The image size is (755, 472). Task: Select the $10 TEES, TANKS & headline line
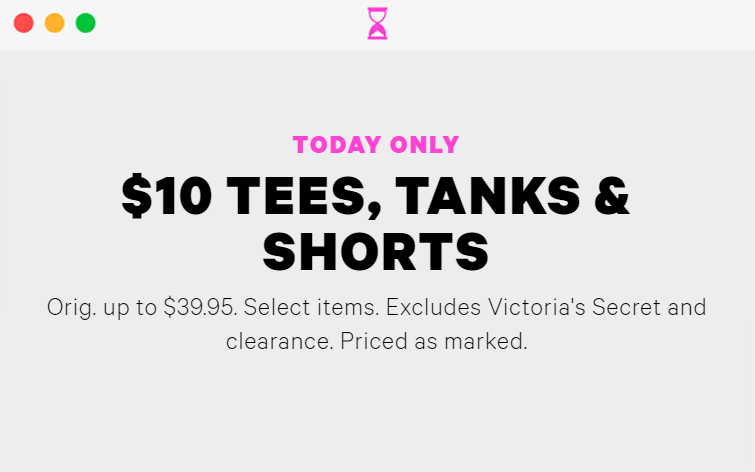(376, 195)
